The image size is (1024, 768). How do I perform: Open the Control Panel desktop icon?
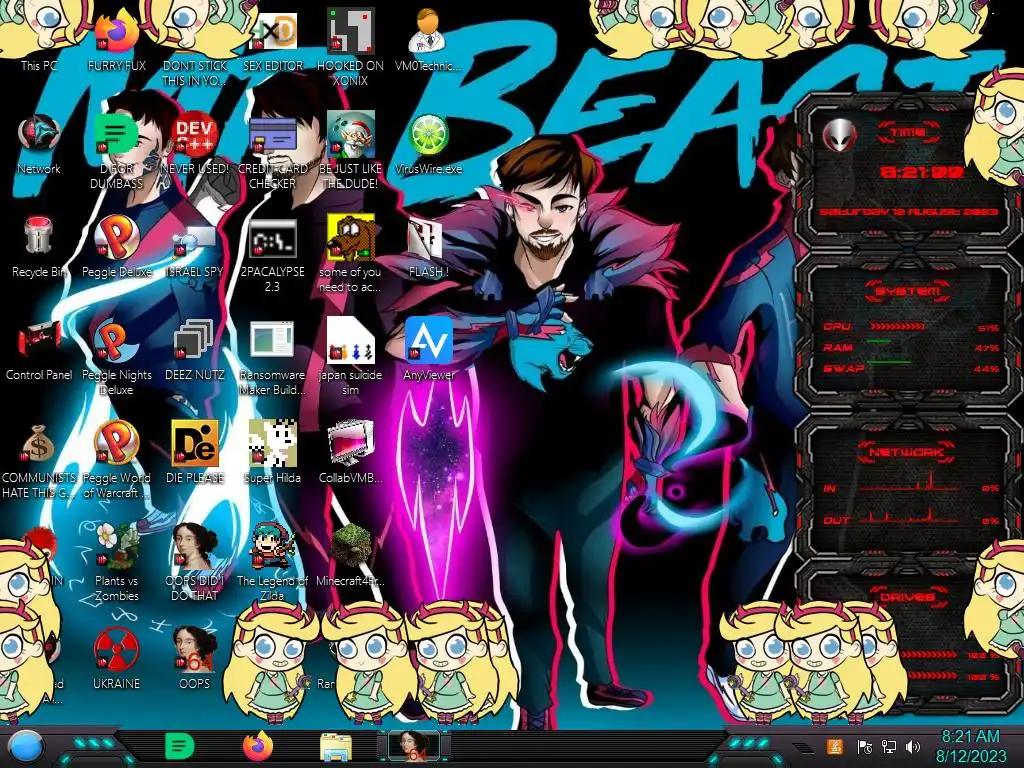coord(39,349)
